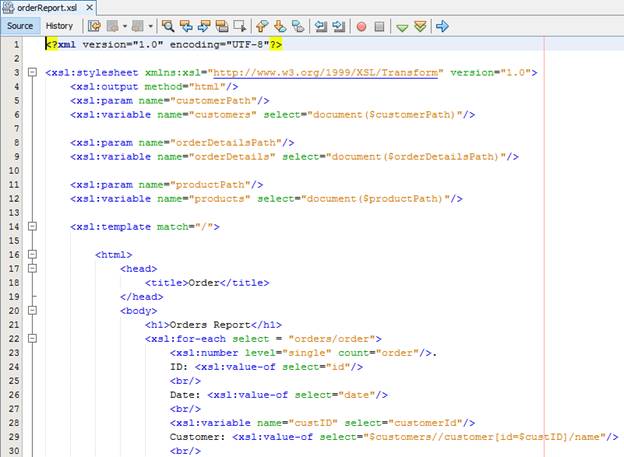Click the closing head tag
This screenshot has height=457, width=624.
pyautogui.click(x=142, y=297)
